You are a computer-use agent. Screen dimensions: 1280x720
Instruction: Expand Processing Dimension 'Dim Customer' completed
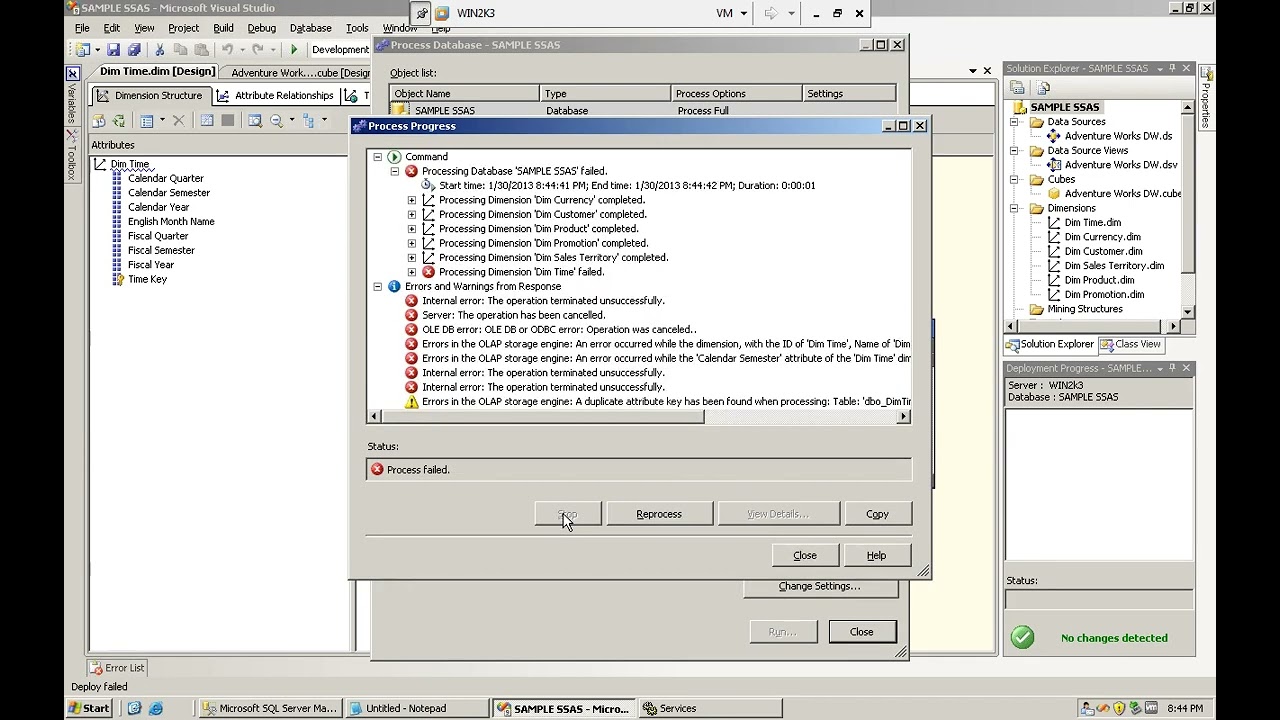(x=411, y=215)
